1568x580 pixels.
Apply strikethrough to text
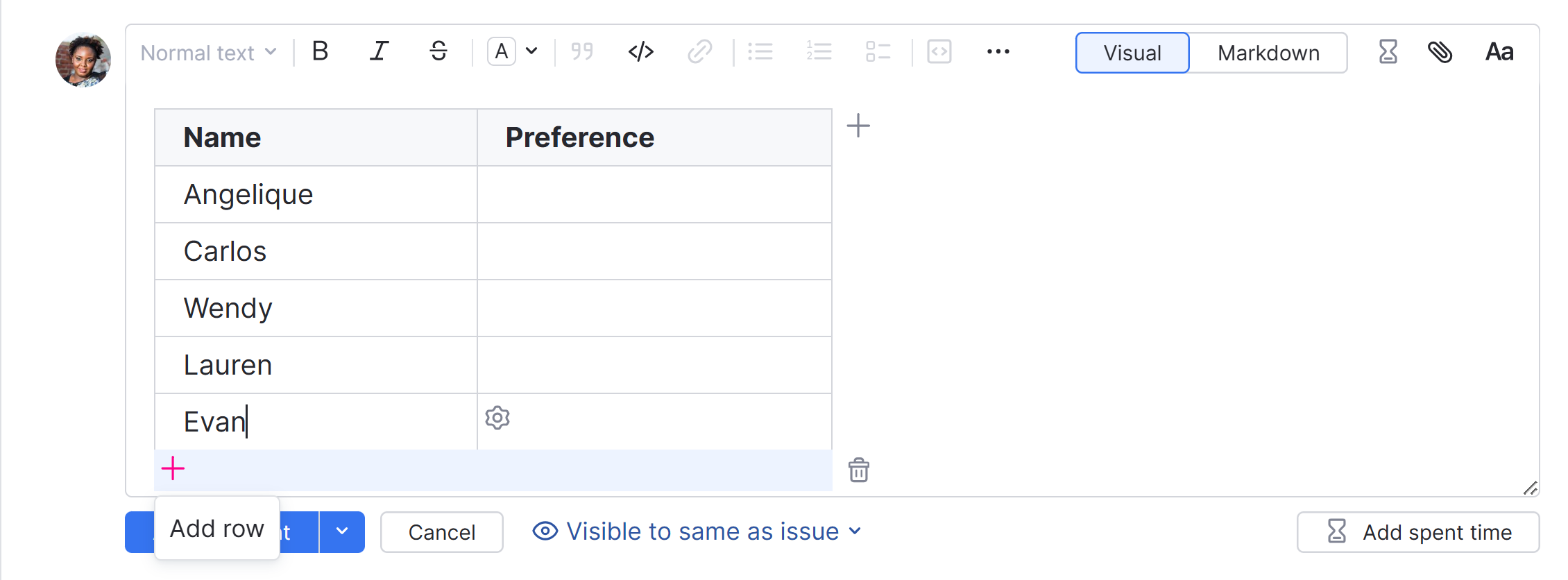[438, 51]
